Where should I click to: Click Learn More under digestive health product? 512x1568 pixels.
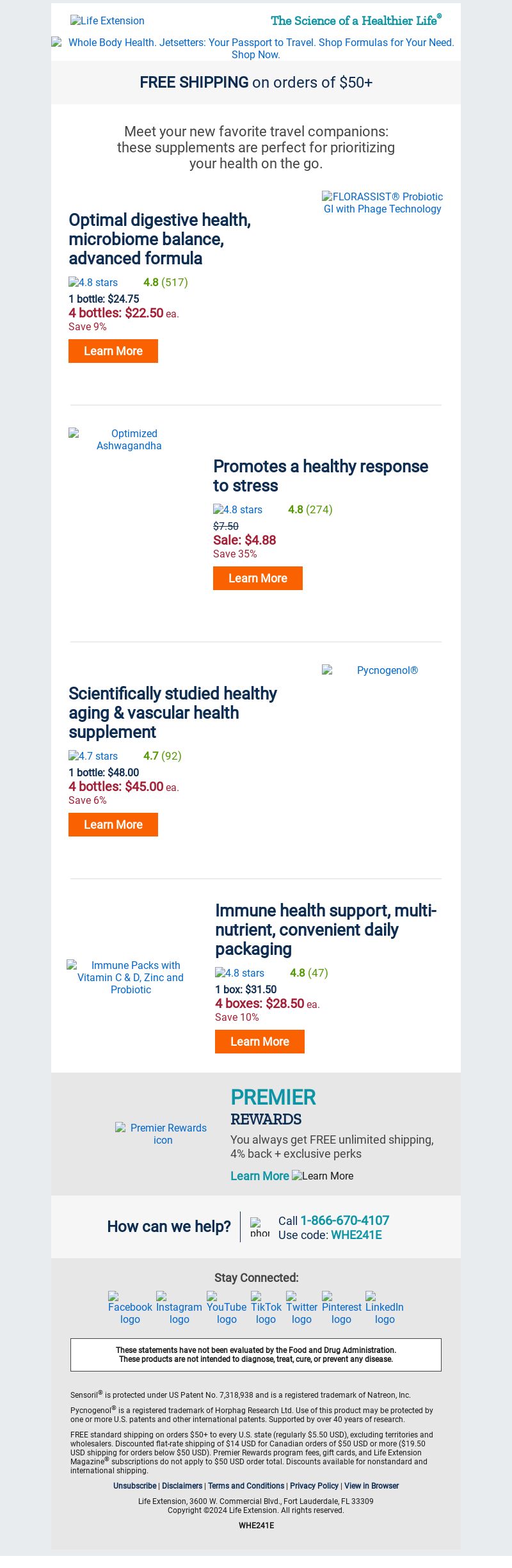[113, 351]
